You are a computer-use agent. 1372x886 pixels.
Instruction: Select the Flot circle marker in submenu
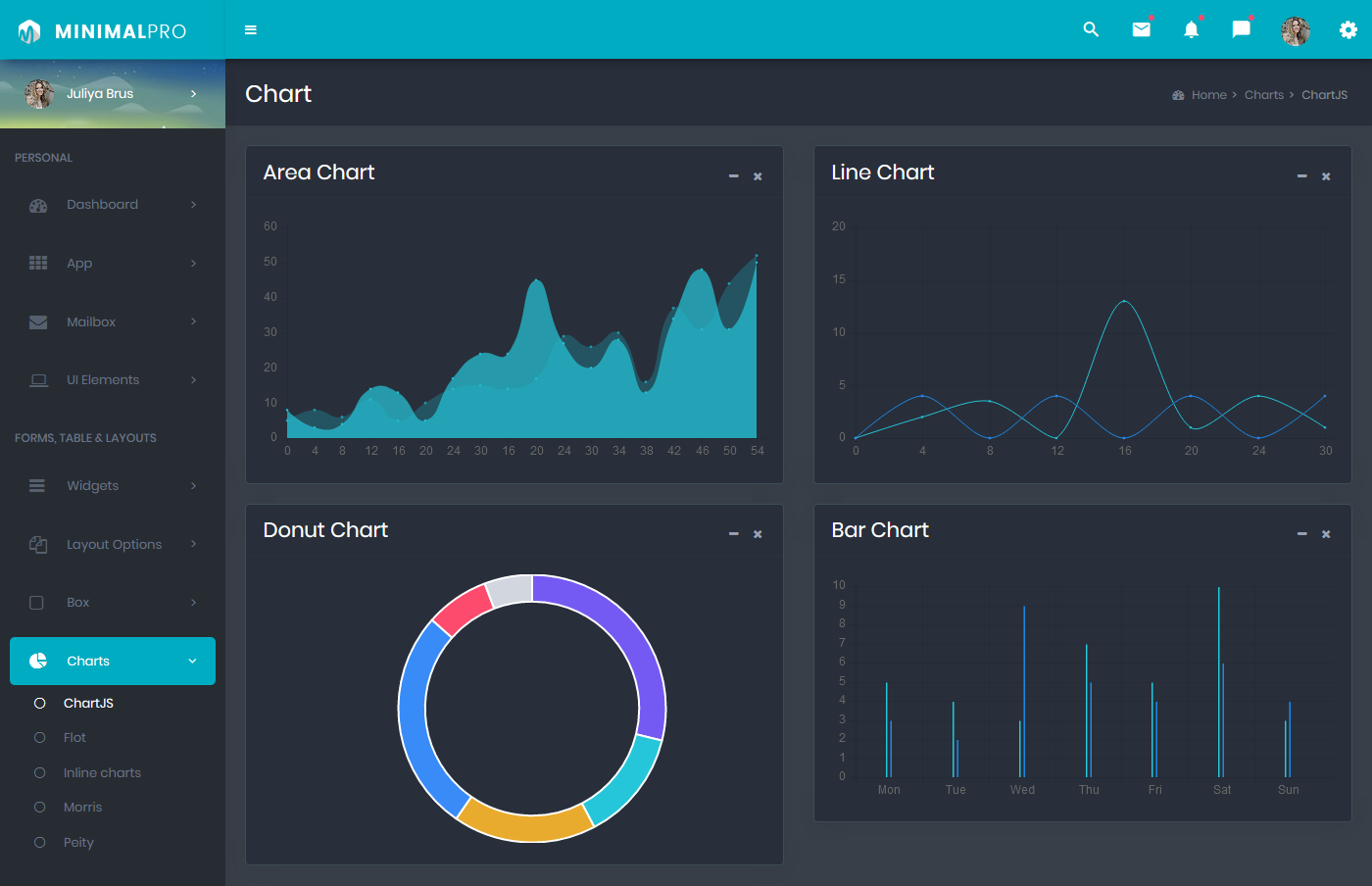click(40, 737)
